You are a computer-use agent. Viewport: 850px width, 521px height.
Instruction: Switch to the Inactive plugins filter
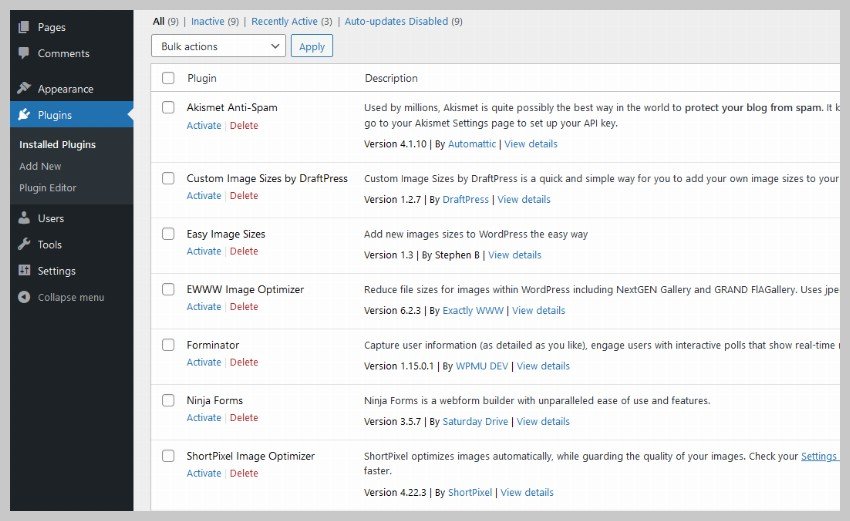207,21
